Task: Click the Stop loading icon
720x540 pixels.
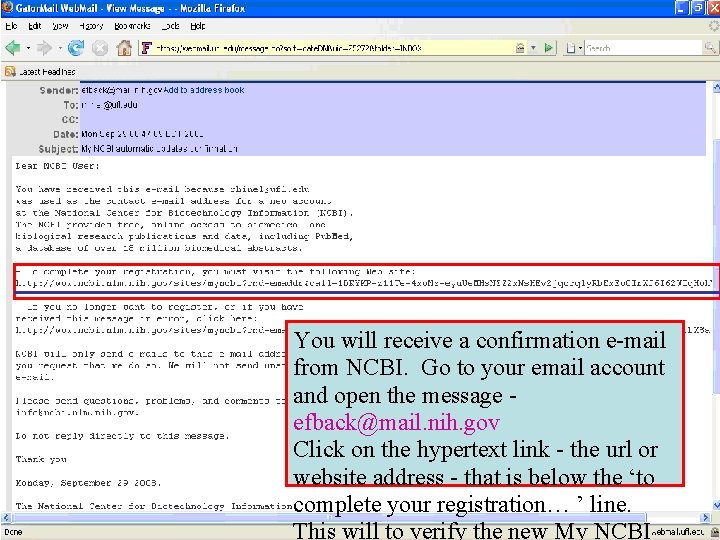Action: click(100, 48)
